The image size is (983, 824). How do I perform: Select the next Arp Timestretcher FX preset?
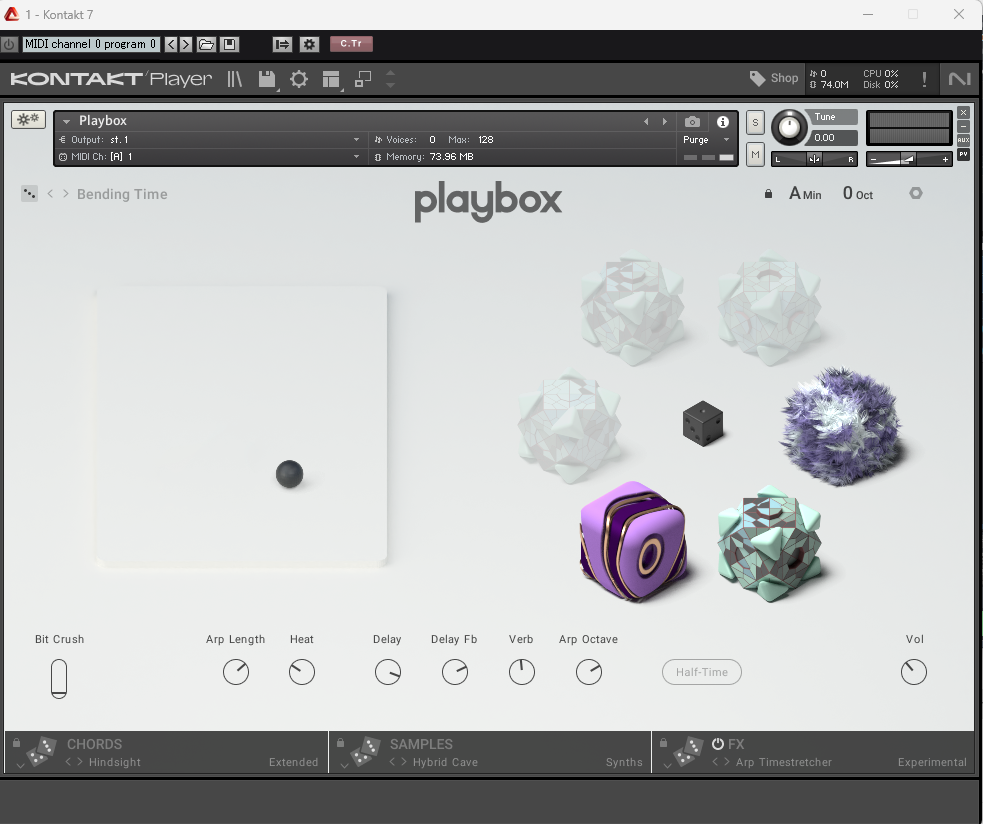pyautogui.click(x=727, y=761)
